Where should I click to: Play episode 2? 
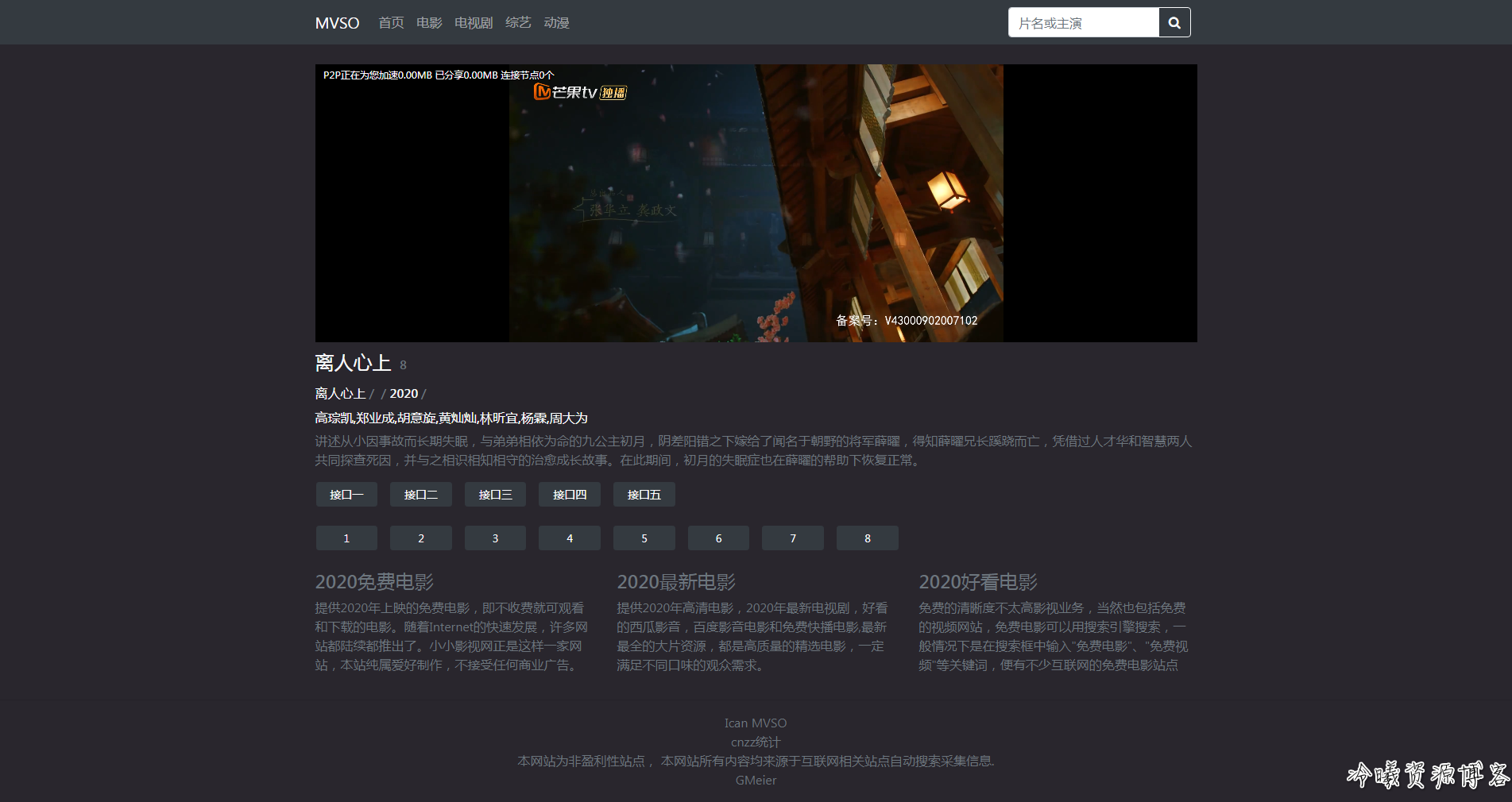421,538
